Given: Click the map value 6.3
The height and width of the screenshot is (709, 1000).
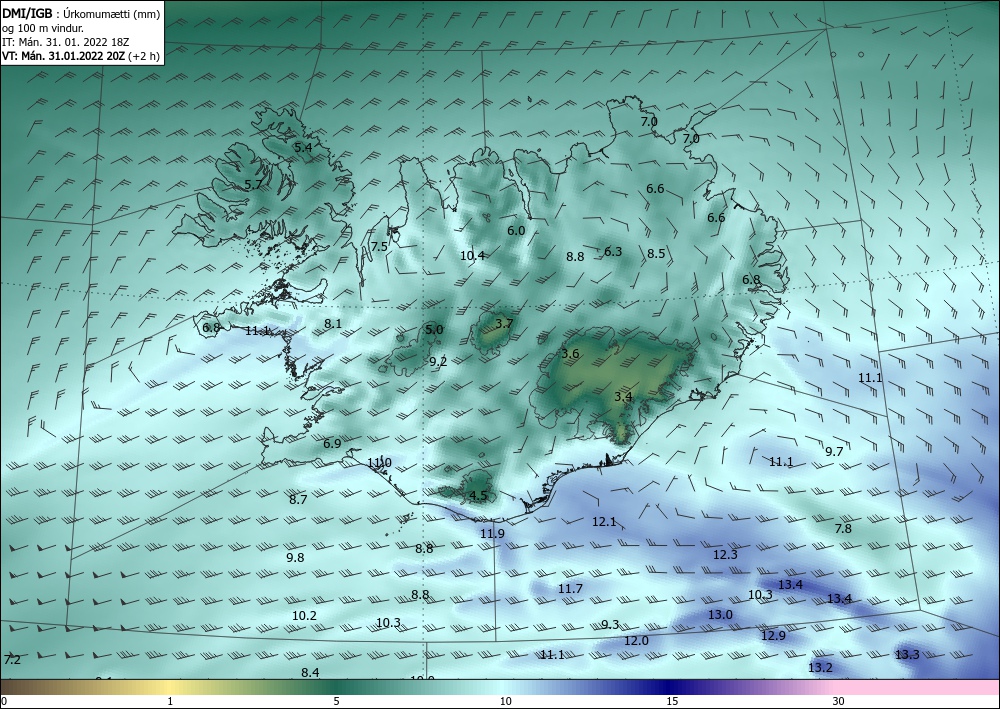Looking at the screenshot, I should 613,252.
